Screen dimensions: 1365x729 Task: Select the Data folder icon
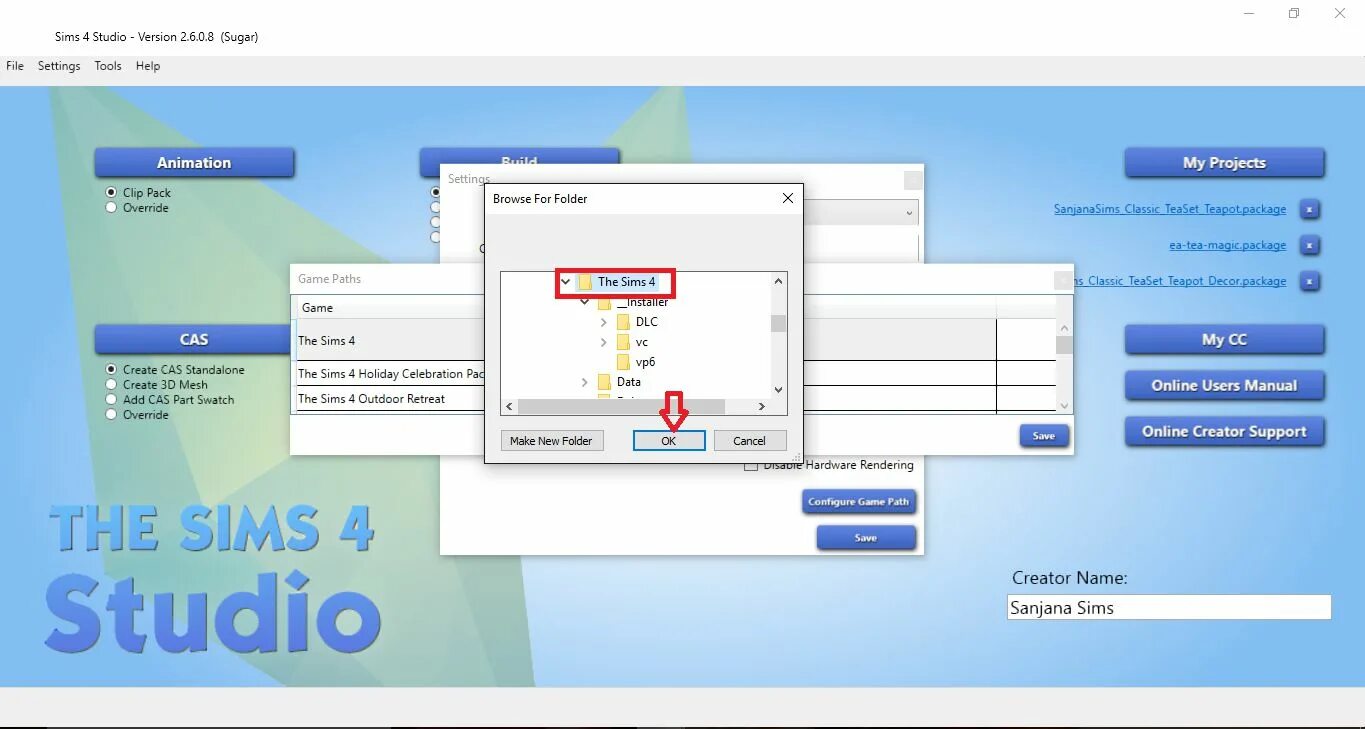click(604, 382)
